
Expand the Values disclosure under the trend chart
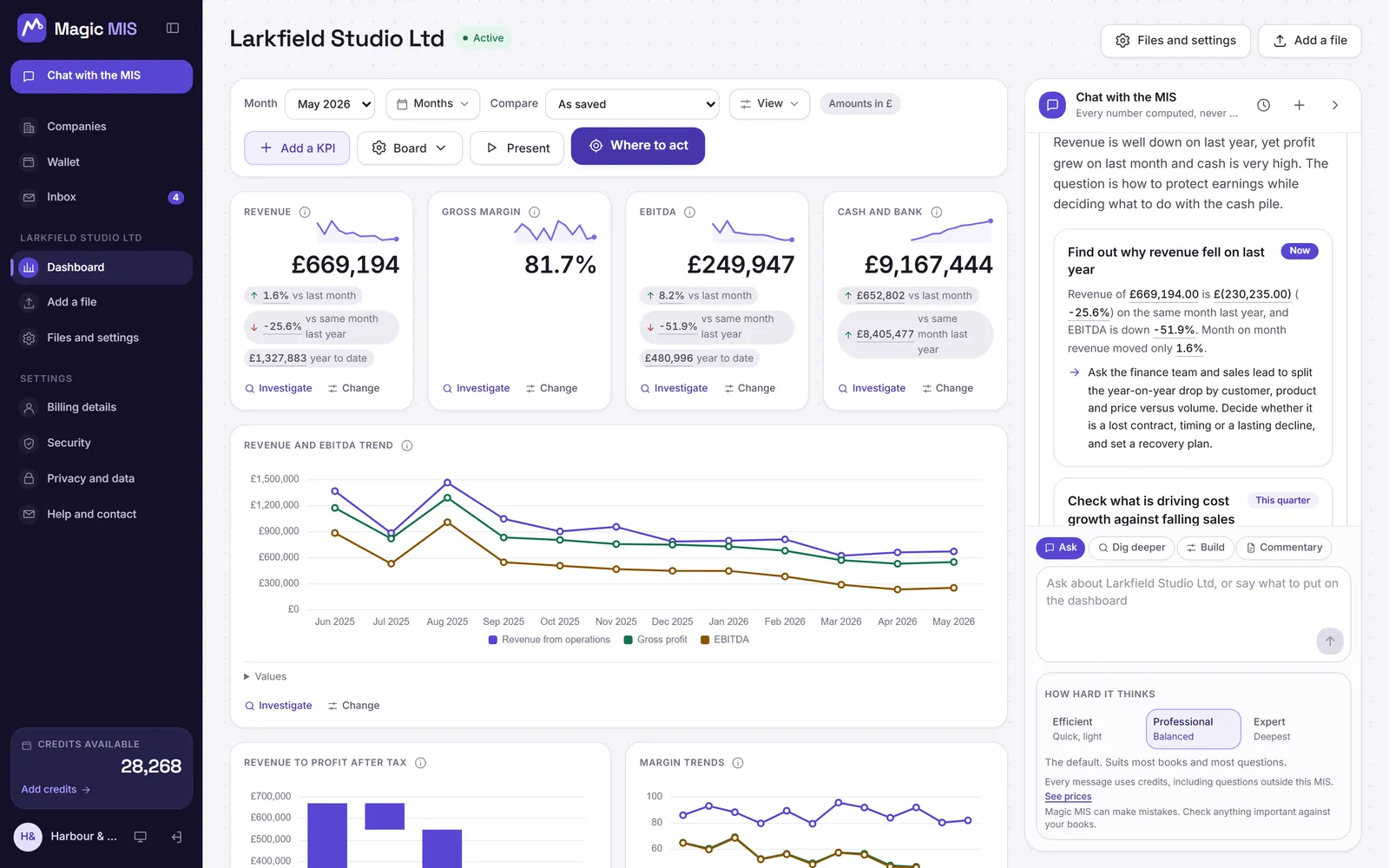tap(266, 677)
